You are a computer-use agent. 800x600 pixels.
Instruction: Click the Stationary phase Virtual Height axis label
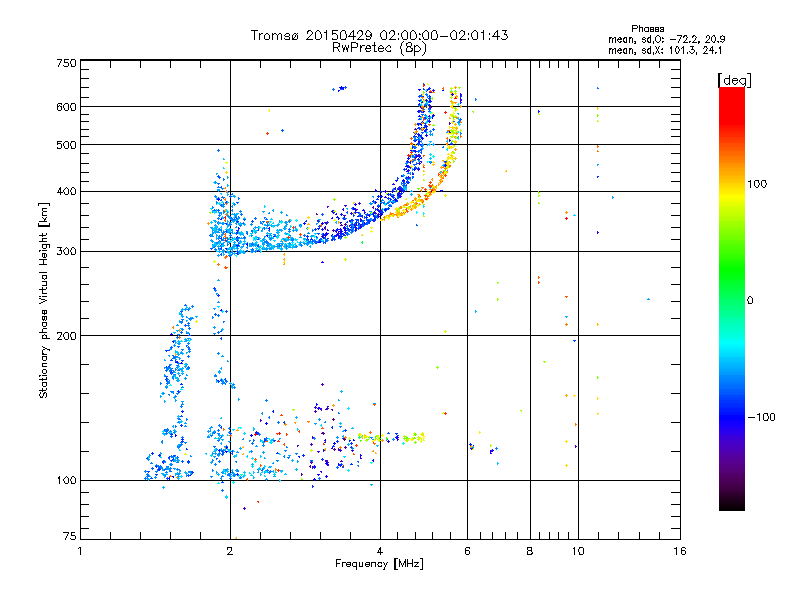pyautogui.click(x=44, y=301)
